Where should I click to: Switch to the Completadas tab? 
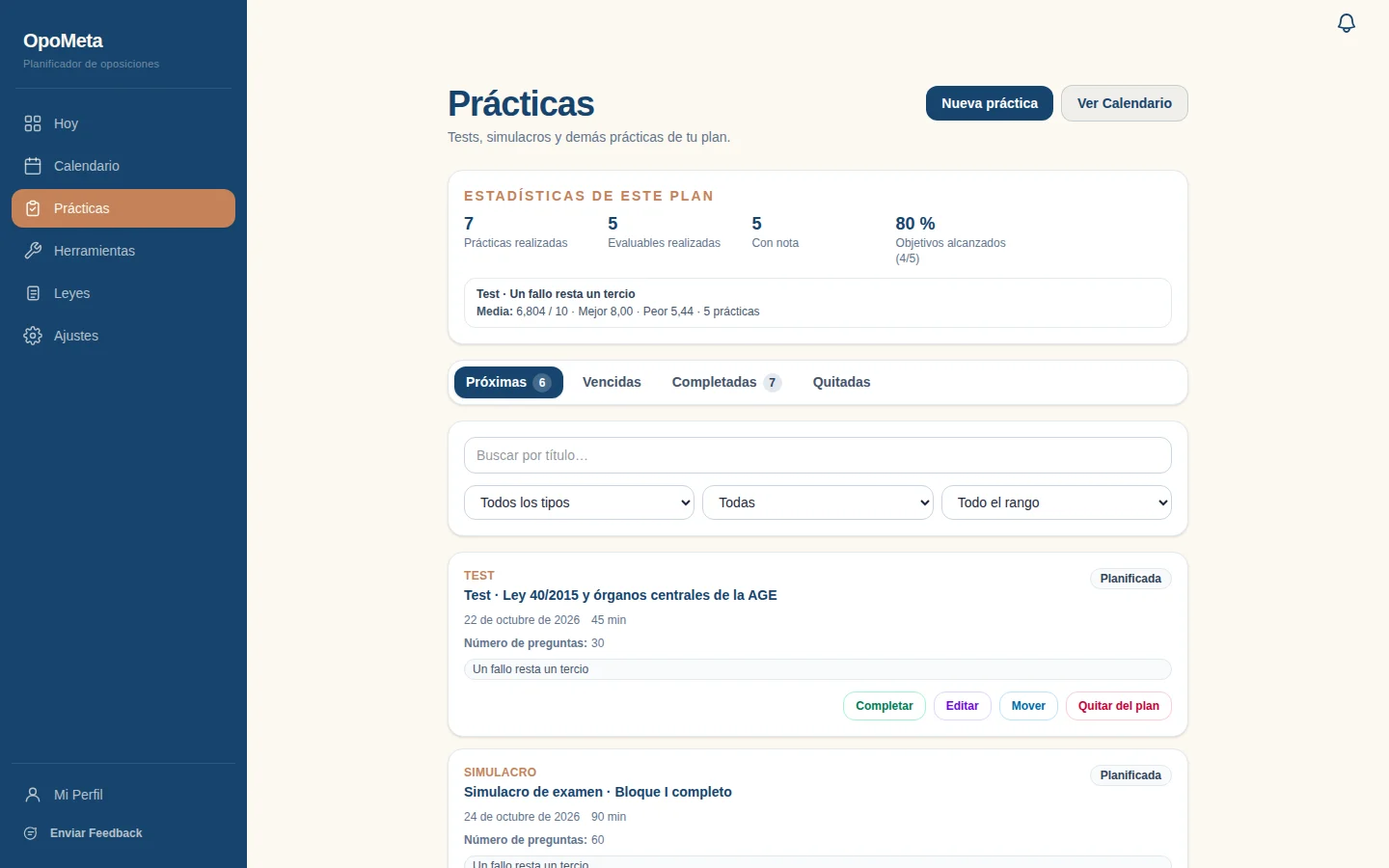[x=726, y=382]
